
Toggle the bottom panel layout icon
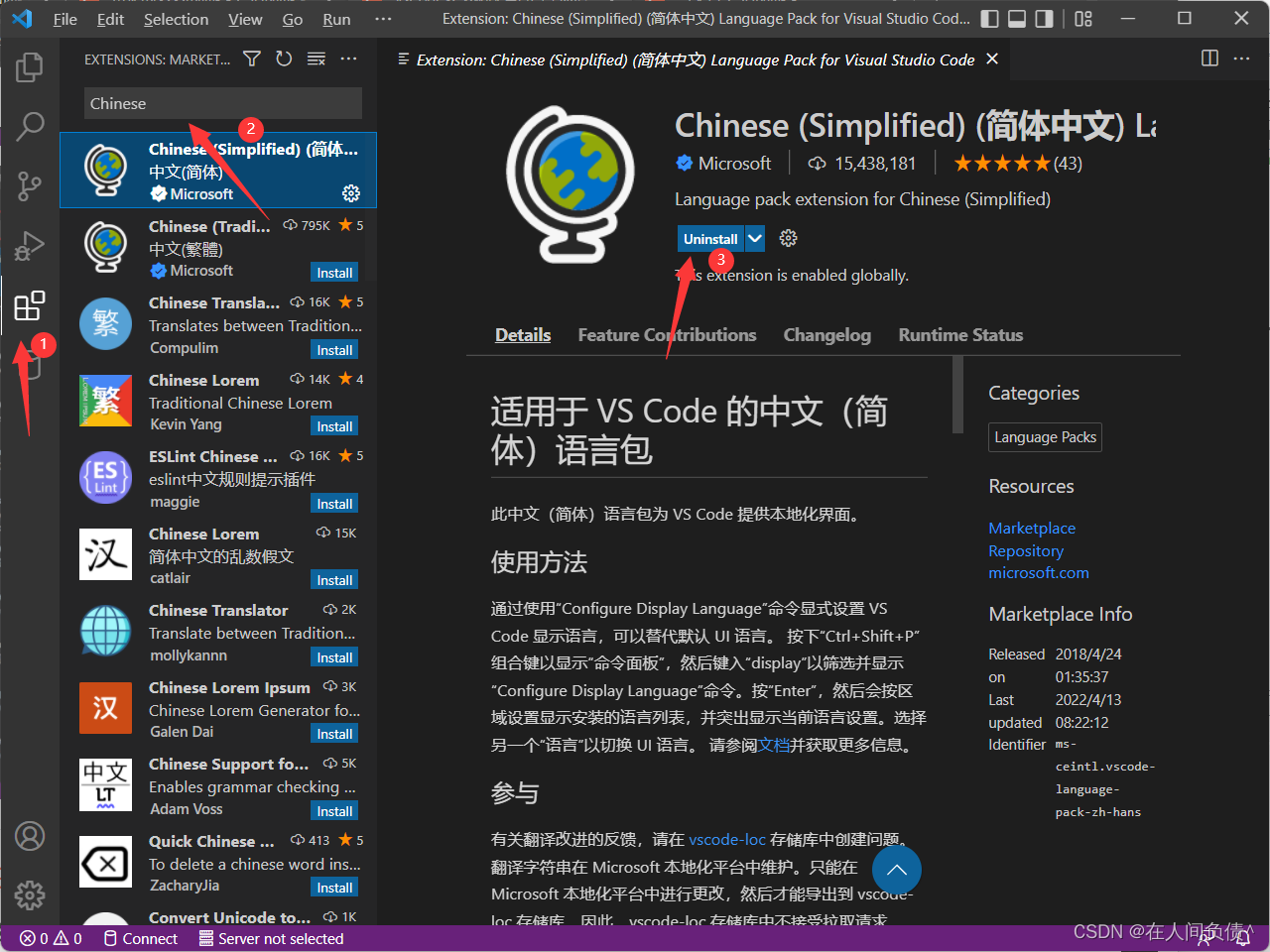tap(1016, 19)
